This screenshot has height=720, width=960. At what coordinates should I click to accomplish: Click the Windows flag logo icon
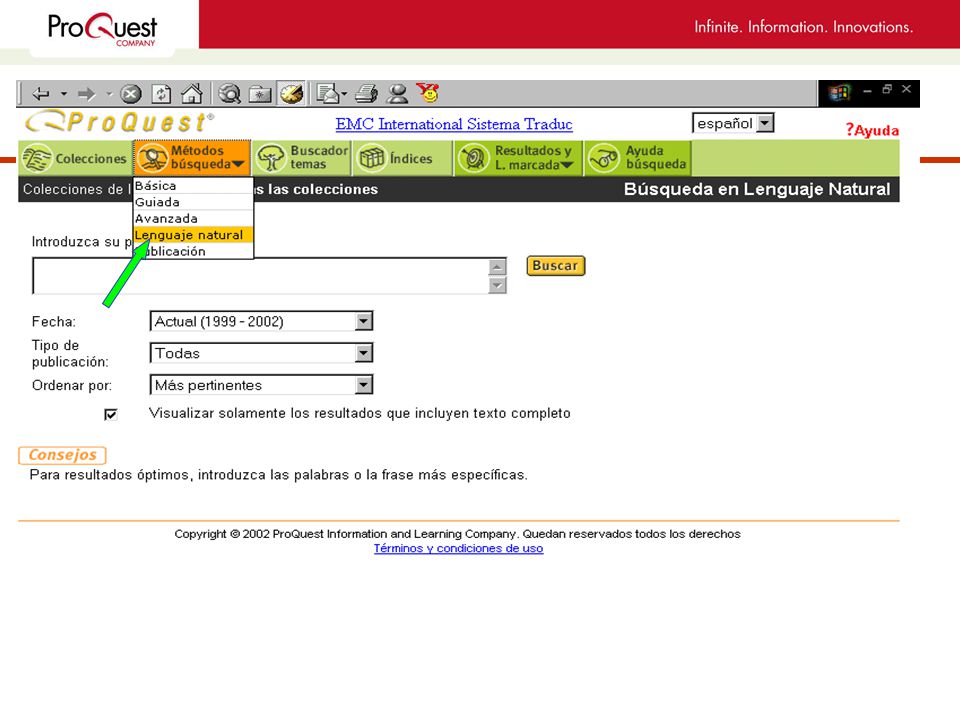[839, 93]
